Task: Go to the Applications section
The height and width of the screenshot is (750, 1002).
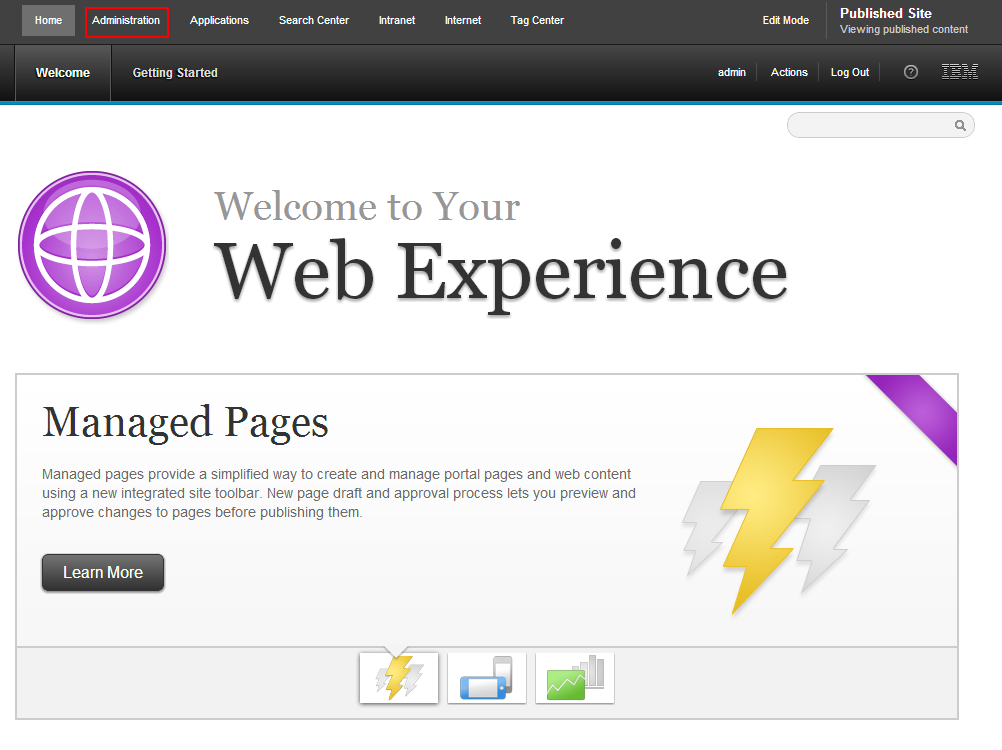Action: click(219, 21)
